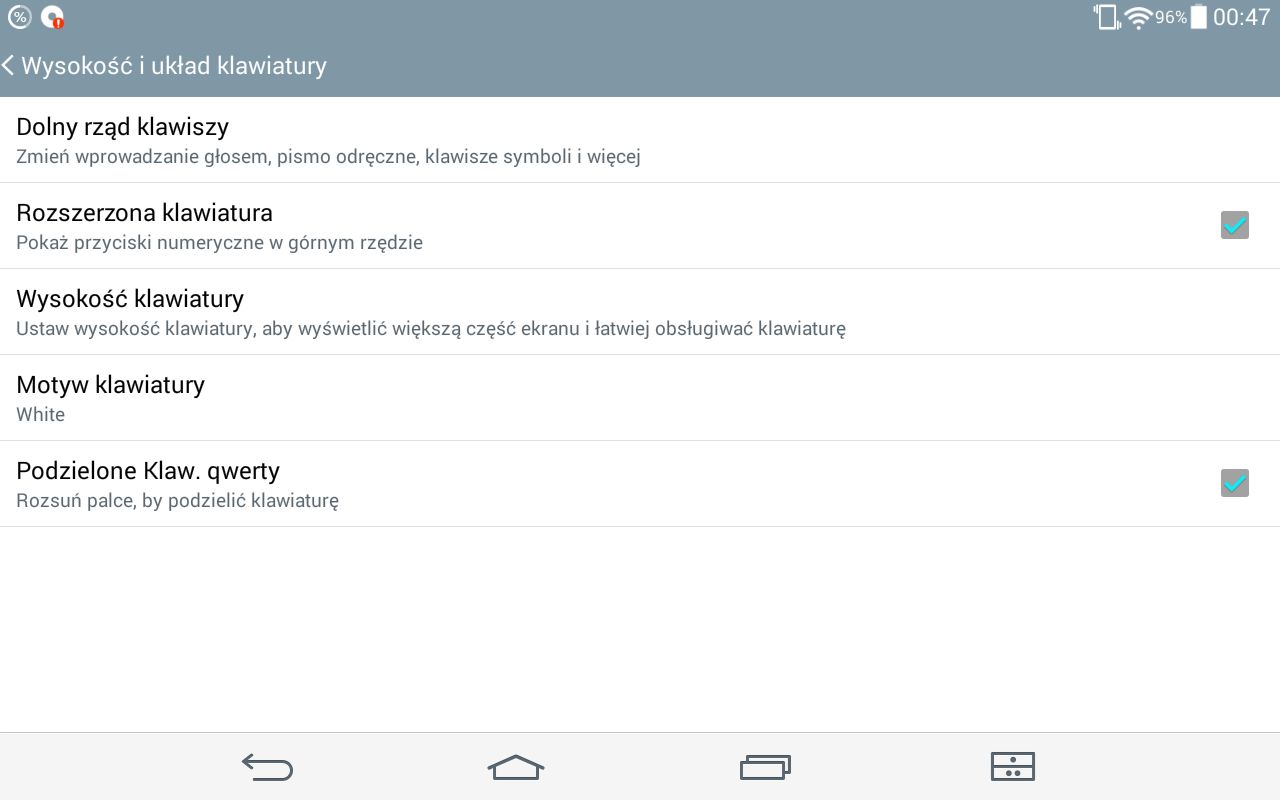Tap the battery icon in status bar
The width and height of the screenshot is (1280, 800).
(1199, 17)
